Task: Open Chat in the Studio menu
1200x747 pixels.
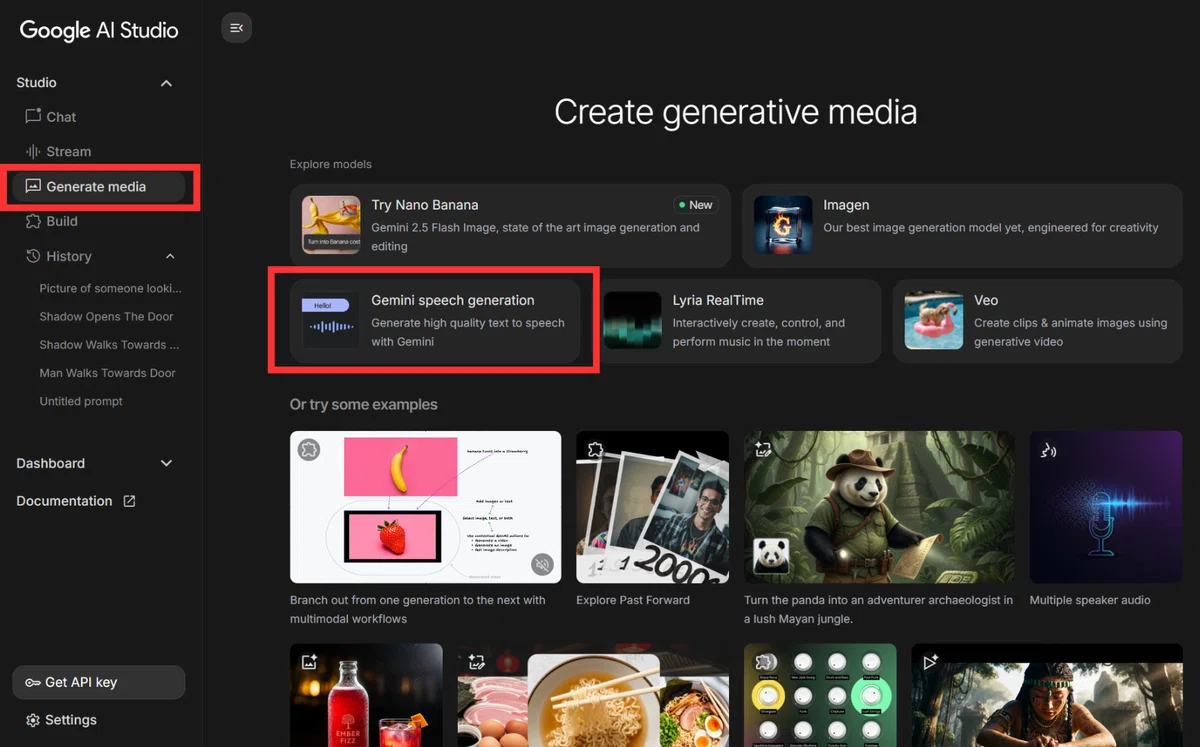Action: click(98, 117)
